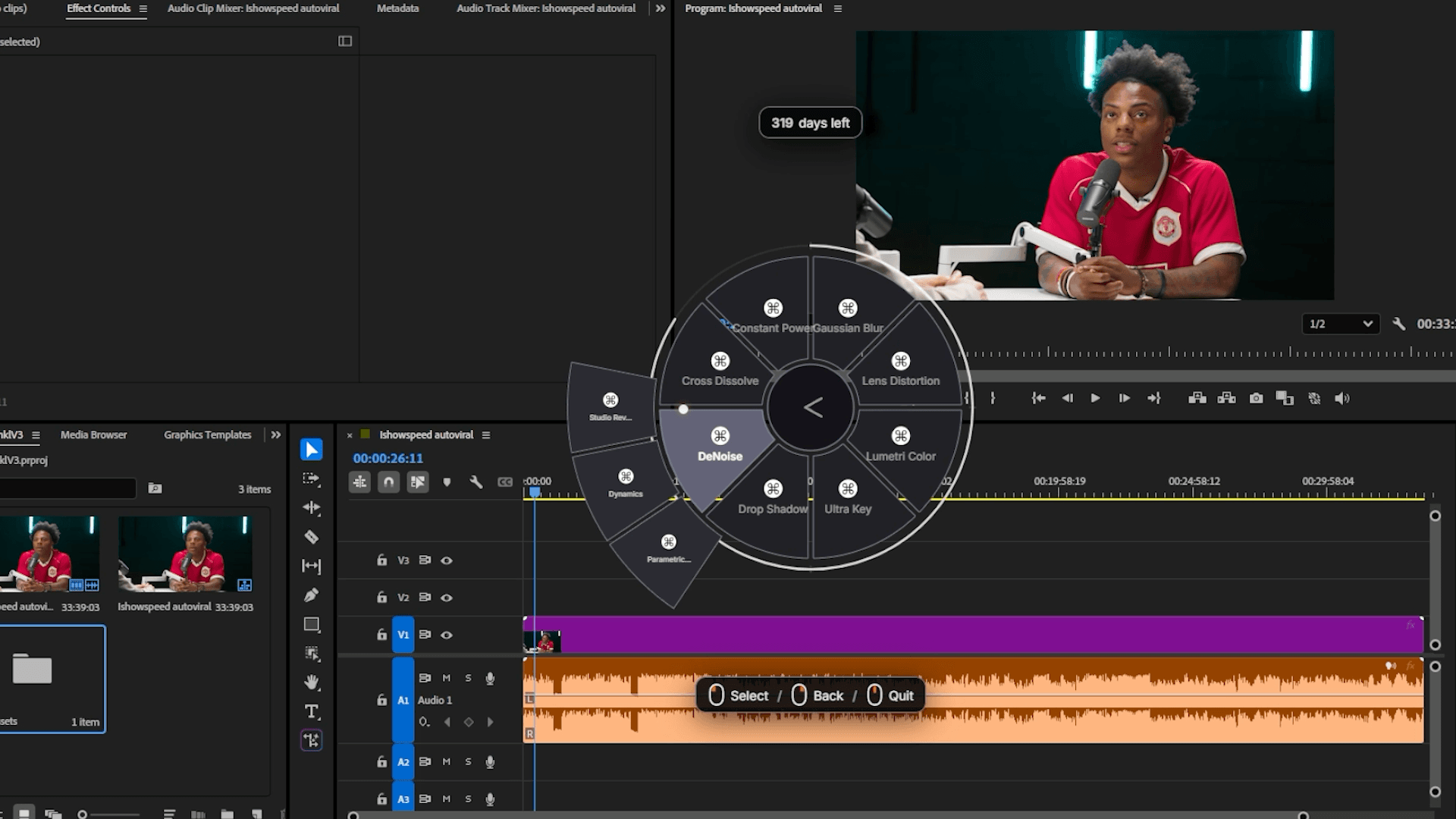
Task: Choose Lumetri Color from radial menu
Action: tap(901, 445)
